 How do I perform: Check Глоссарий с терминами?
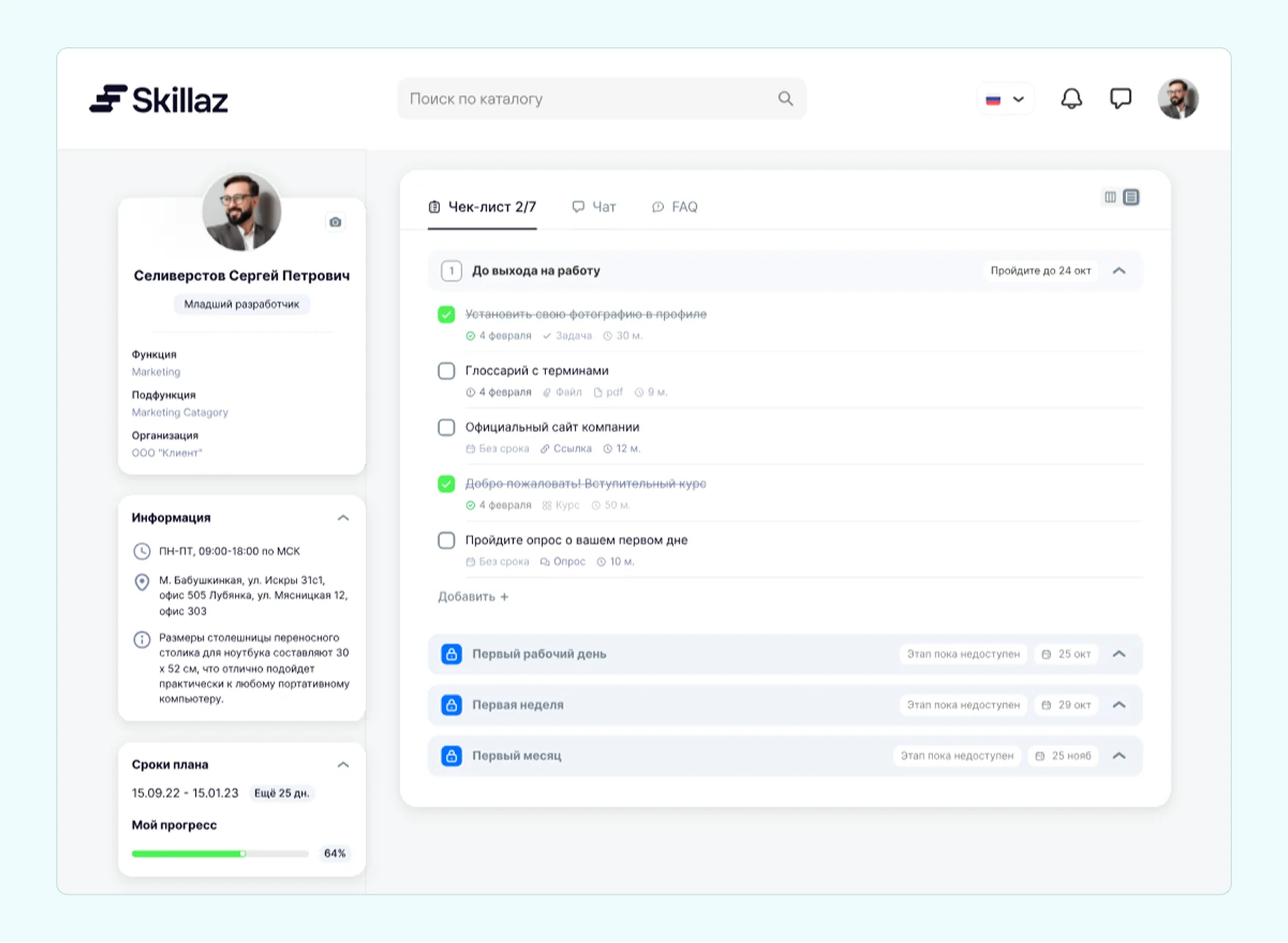(446, 371)
